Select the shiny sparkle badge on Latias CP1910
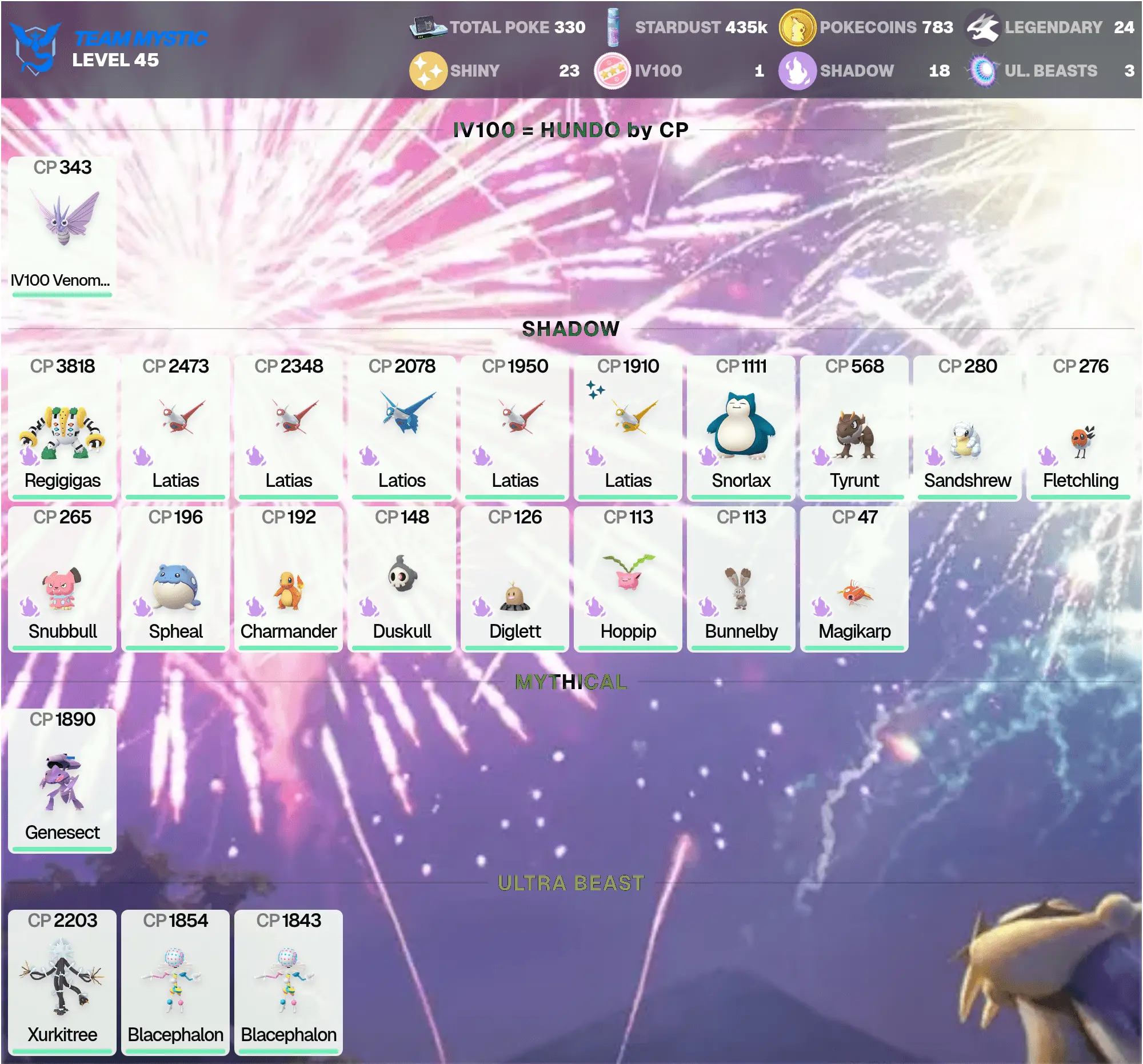The width and height of the screenshot is (1143, 1064). point(595,390)
